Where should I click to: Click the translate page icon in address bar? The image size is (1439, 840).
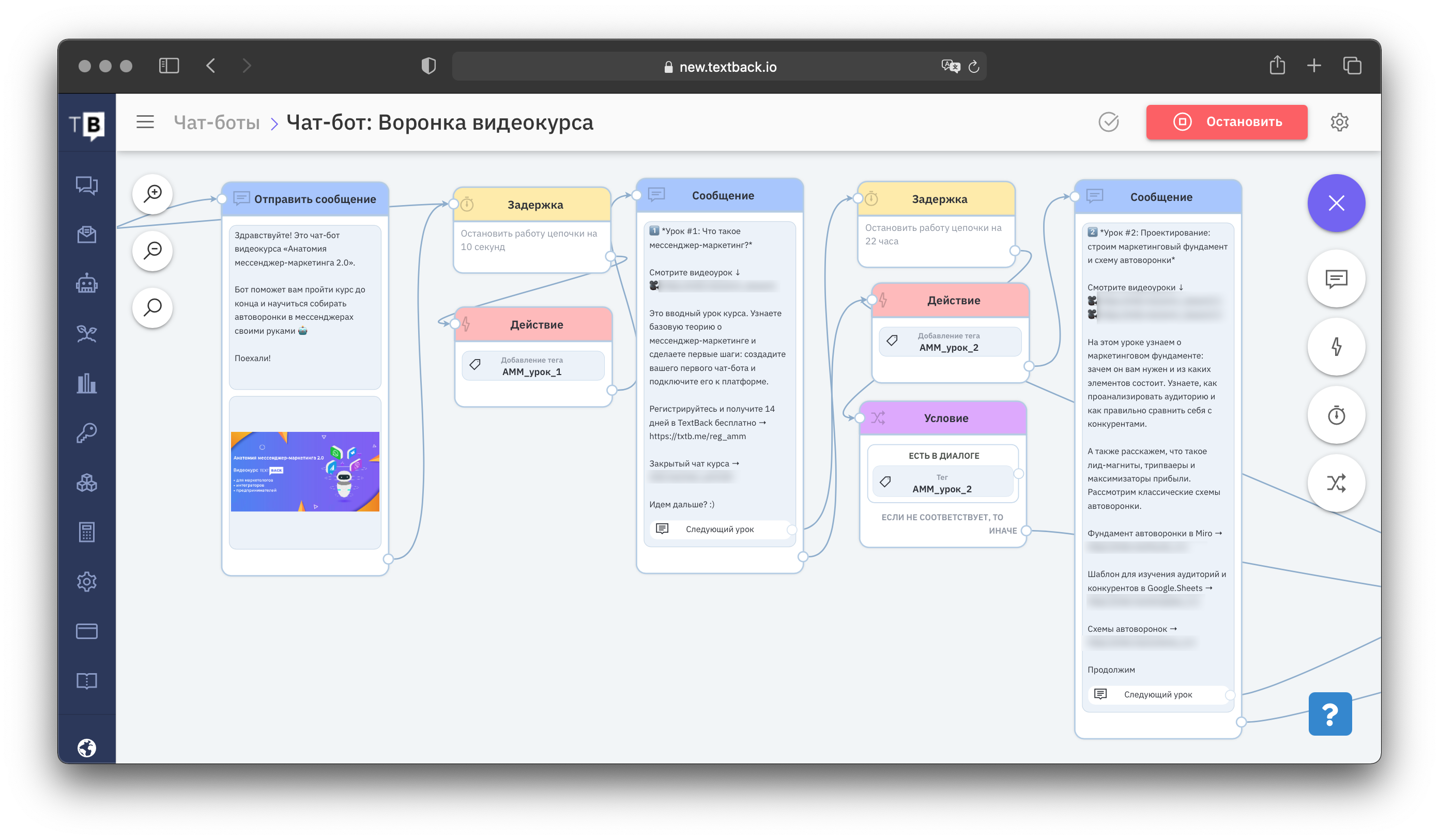tap(950, 66)
